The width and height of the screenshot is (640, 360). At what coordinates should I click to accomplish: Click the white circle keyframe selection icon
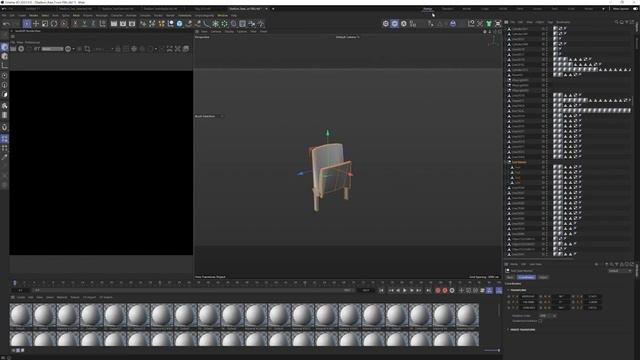tap(452, 290)
